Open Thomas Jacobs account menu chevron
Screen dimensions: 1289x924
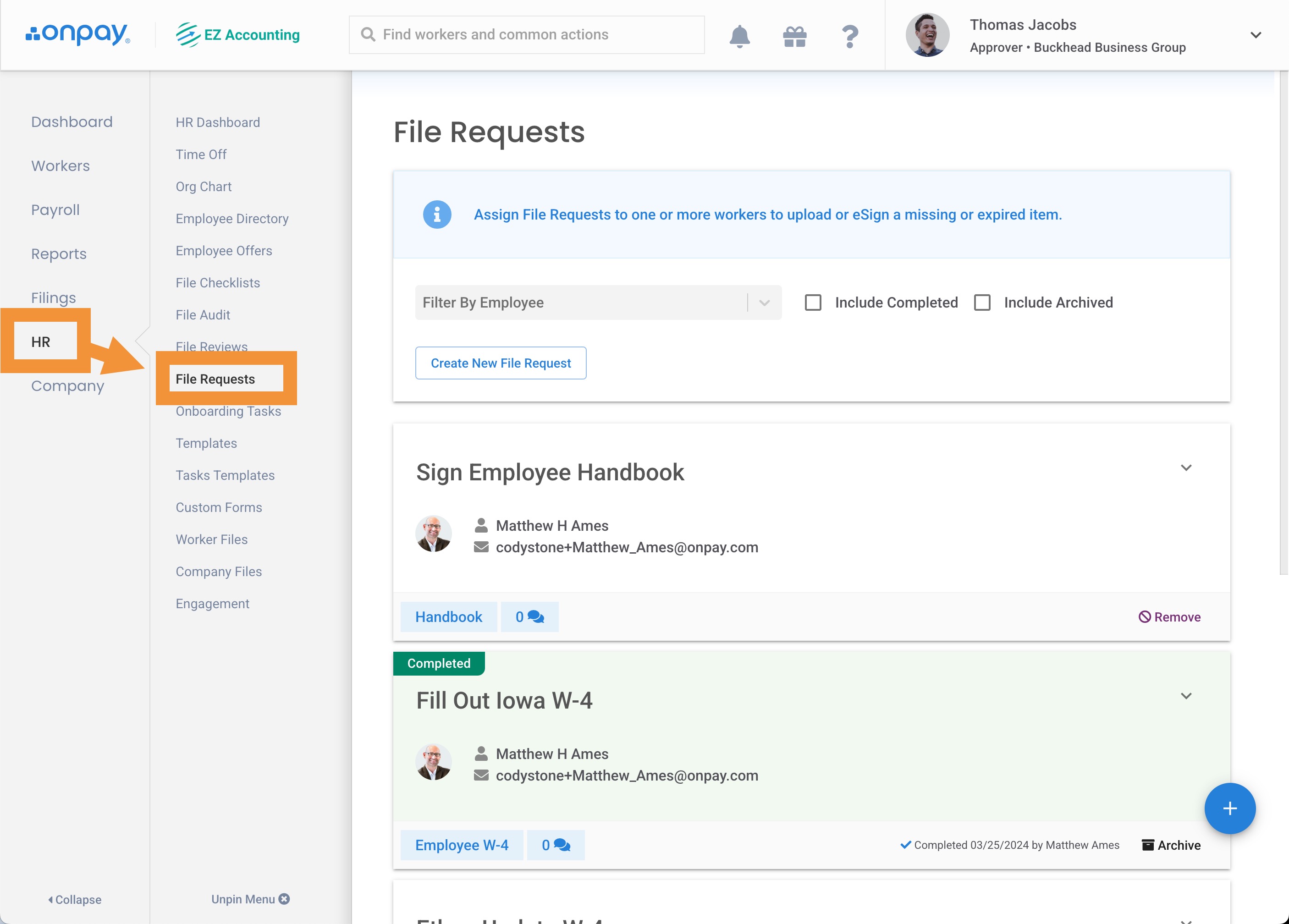point(1256,35)
